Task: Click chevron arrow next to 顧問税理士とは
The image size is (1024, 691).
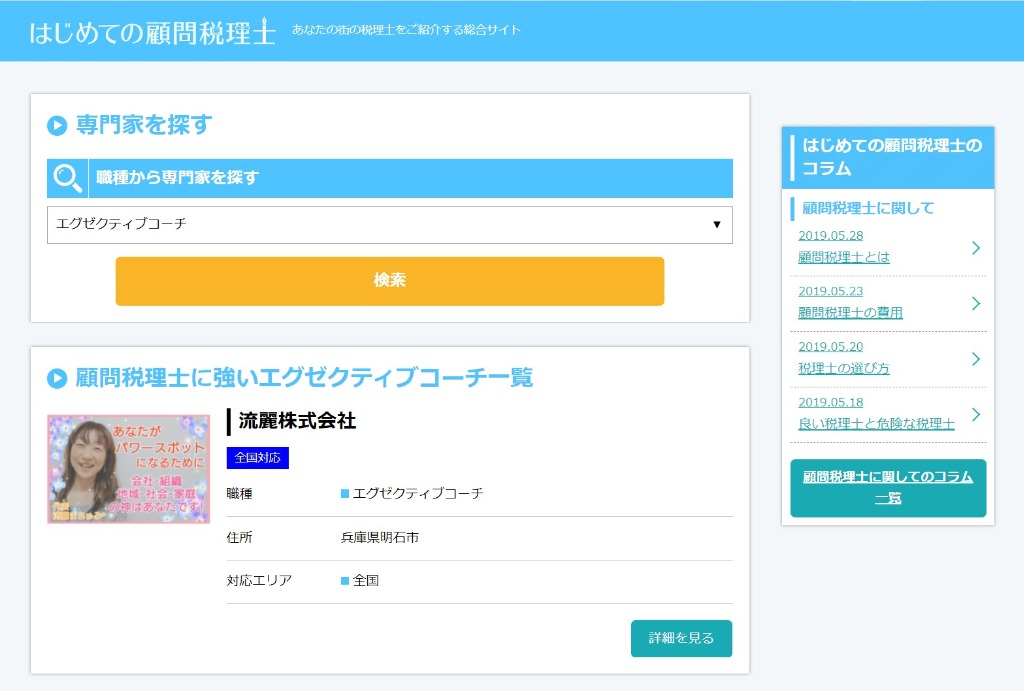Action: [975, 248]
